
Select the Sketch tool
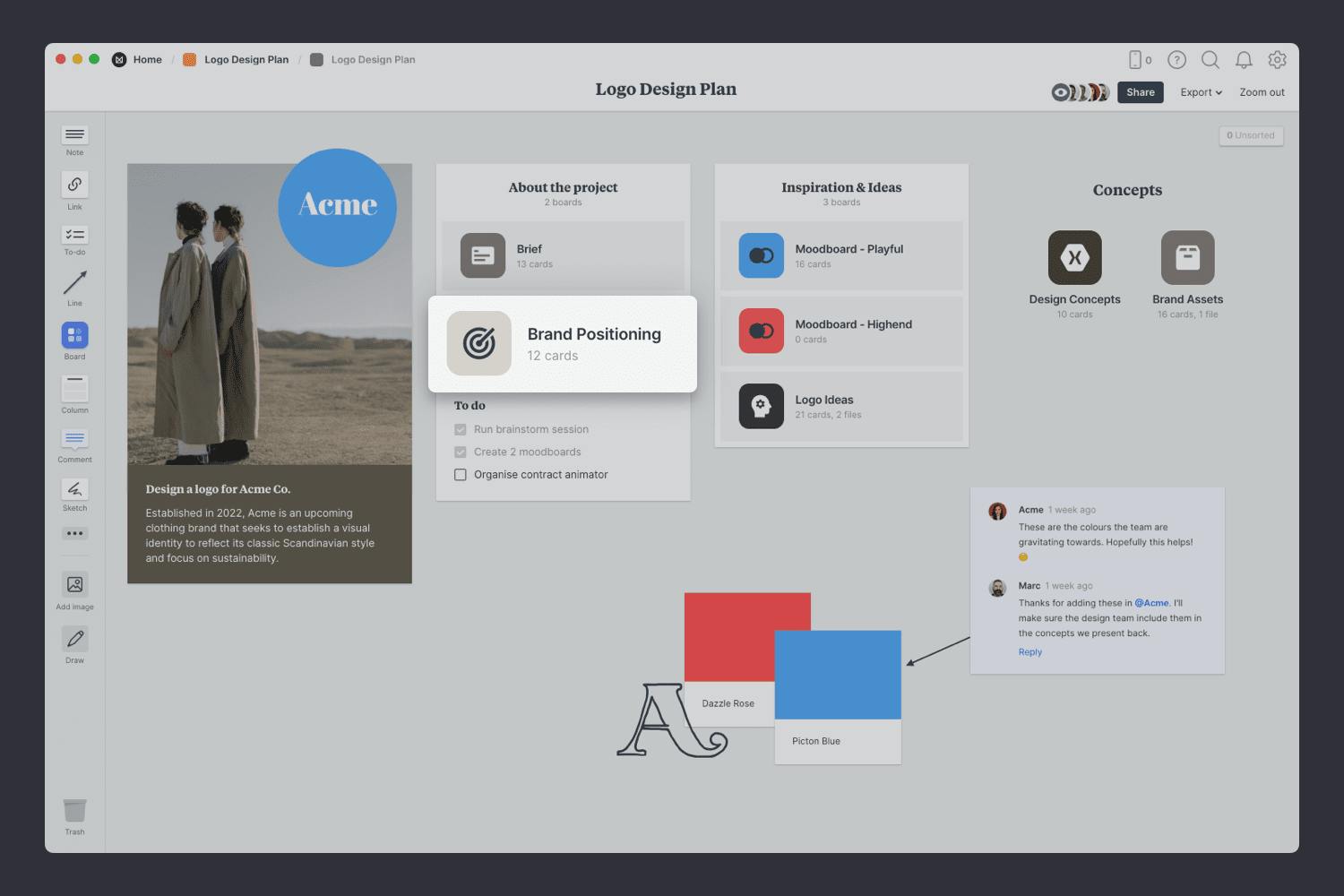coord(74,489)
